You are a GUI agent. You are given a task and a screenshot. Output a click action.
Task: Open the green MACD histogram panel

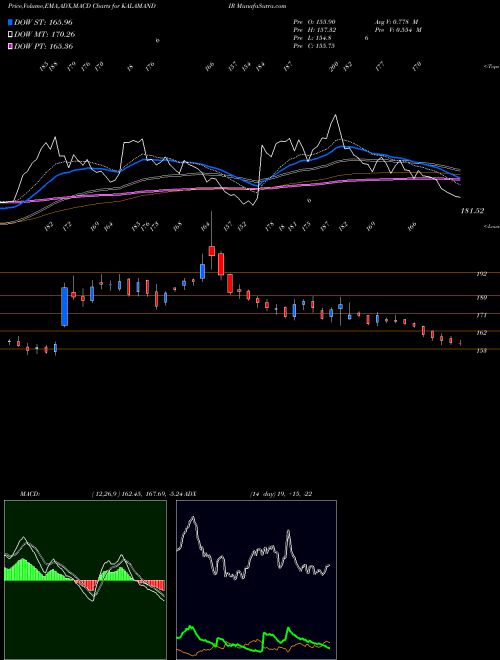pos(85,580)
